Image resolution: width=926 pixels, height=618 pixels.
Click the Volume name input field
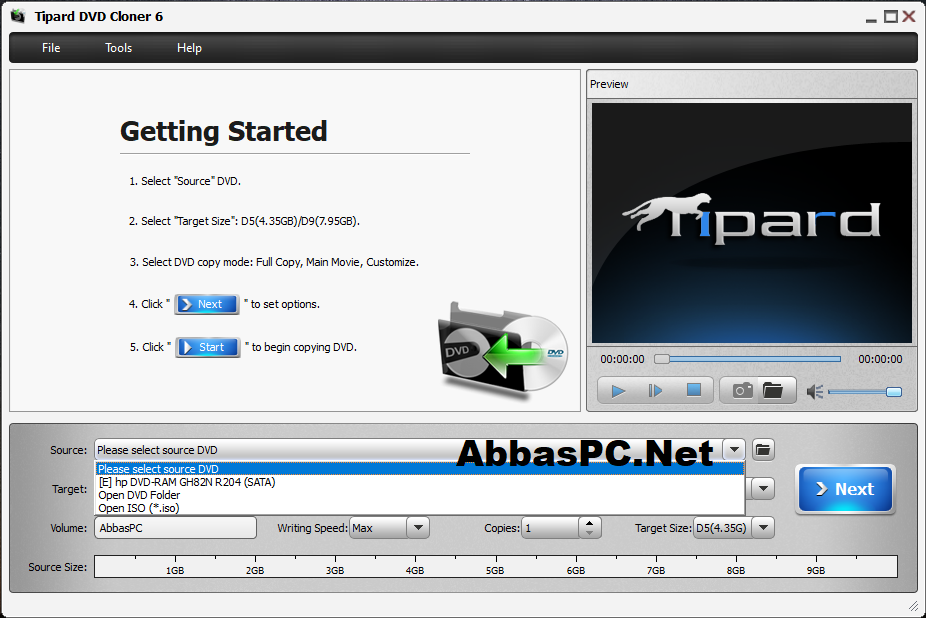point(175,528)
